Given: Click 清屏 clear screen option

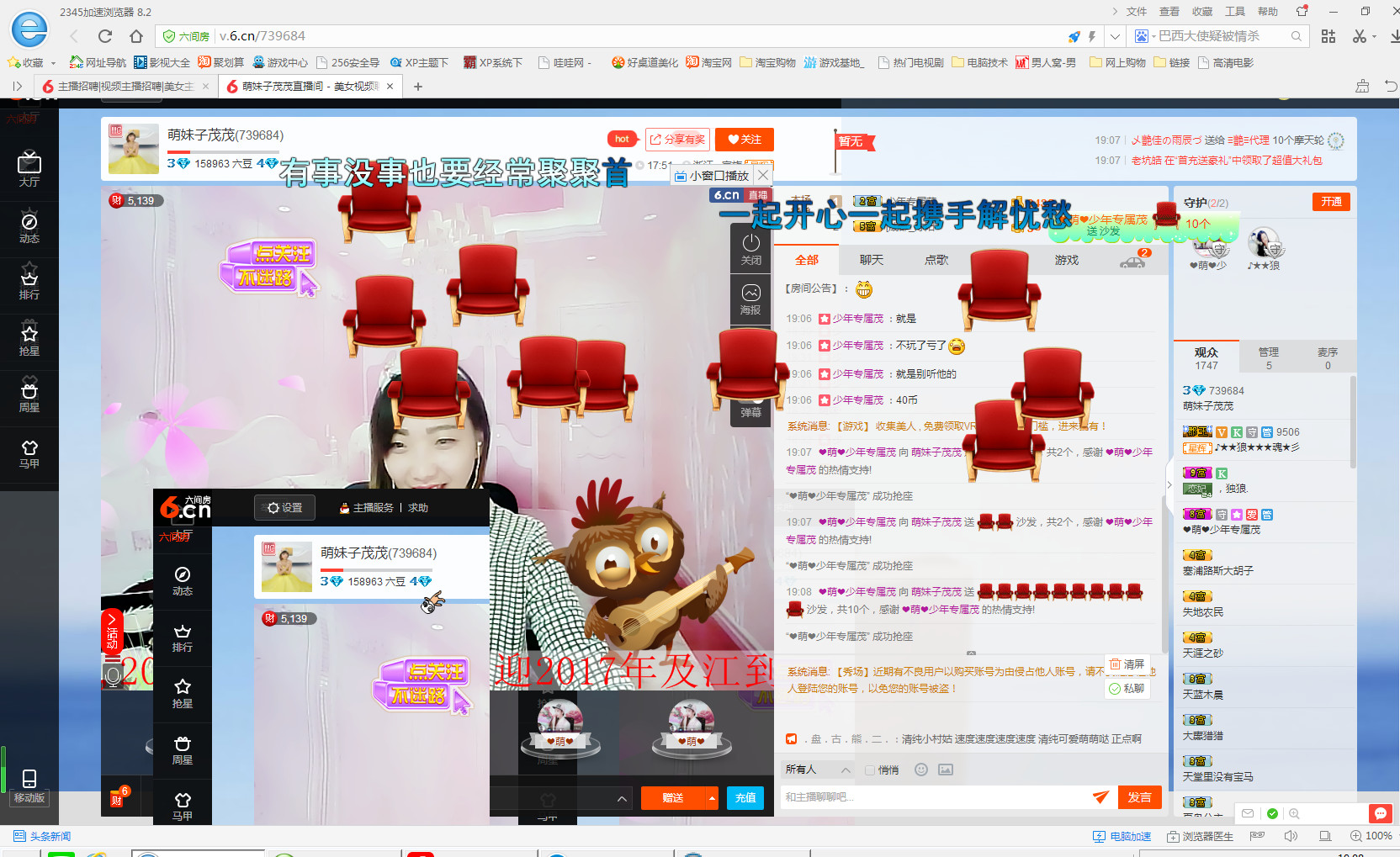Looking at the screenshot, I should pyautogui.click(x=1127, y=664).
